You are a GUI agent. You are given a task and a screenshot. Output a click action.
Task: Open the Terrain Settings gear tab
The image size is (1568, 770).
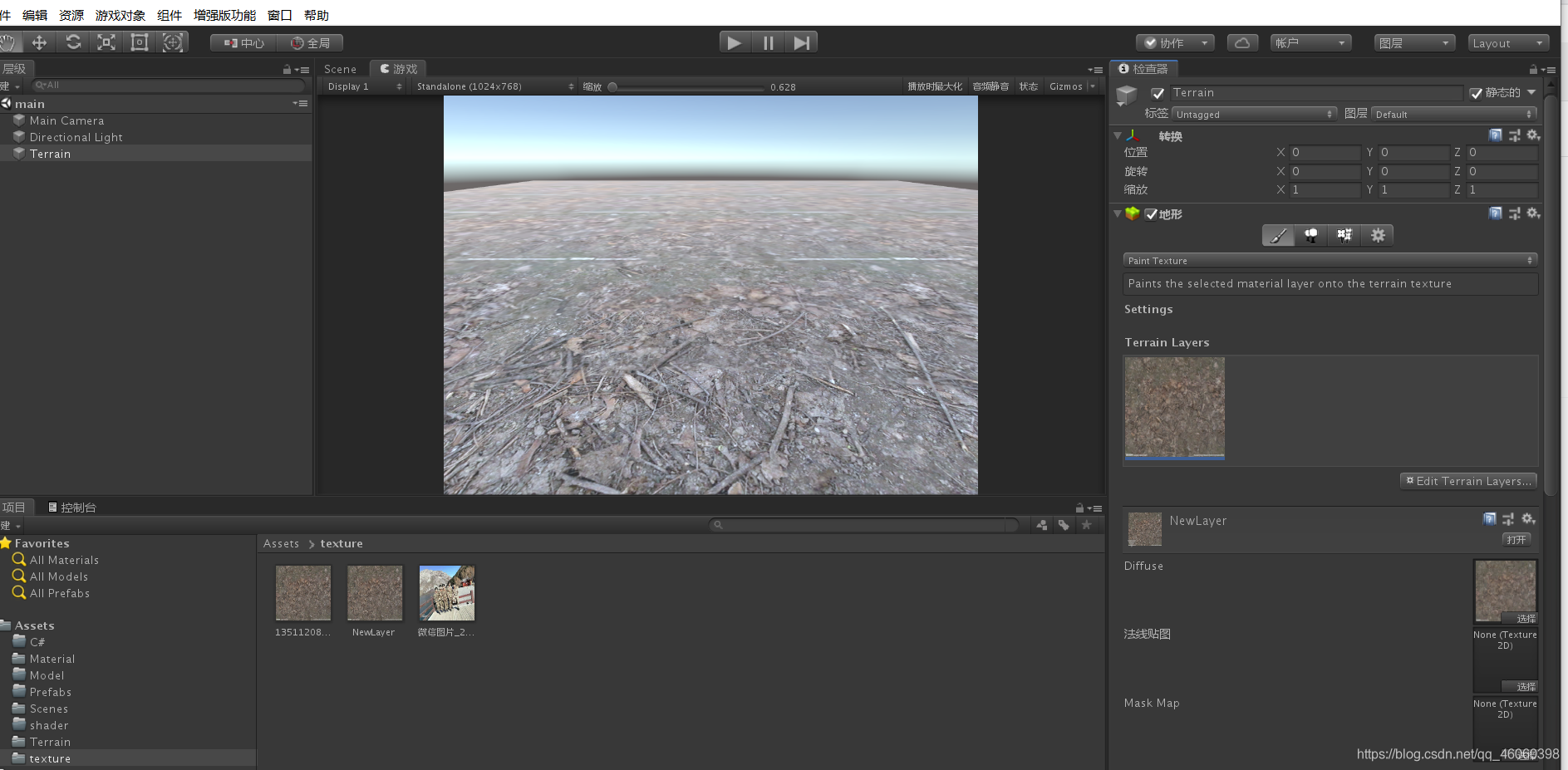click(1378, 236)
